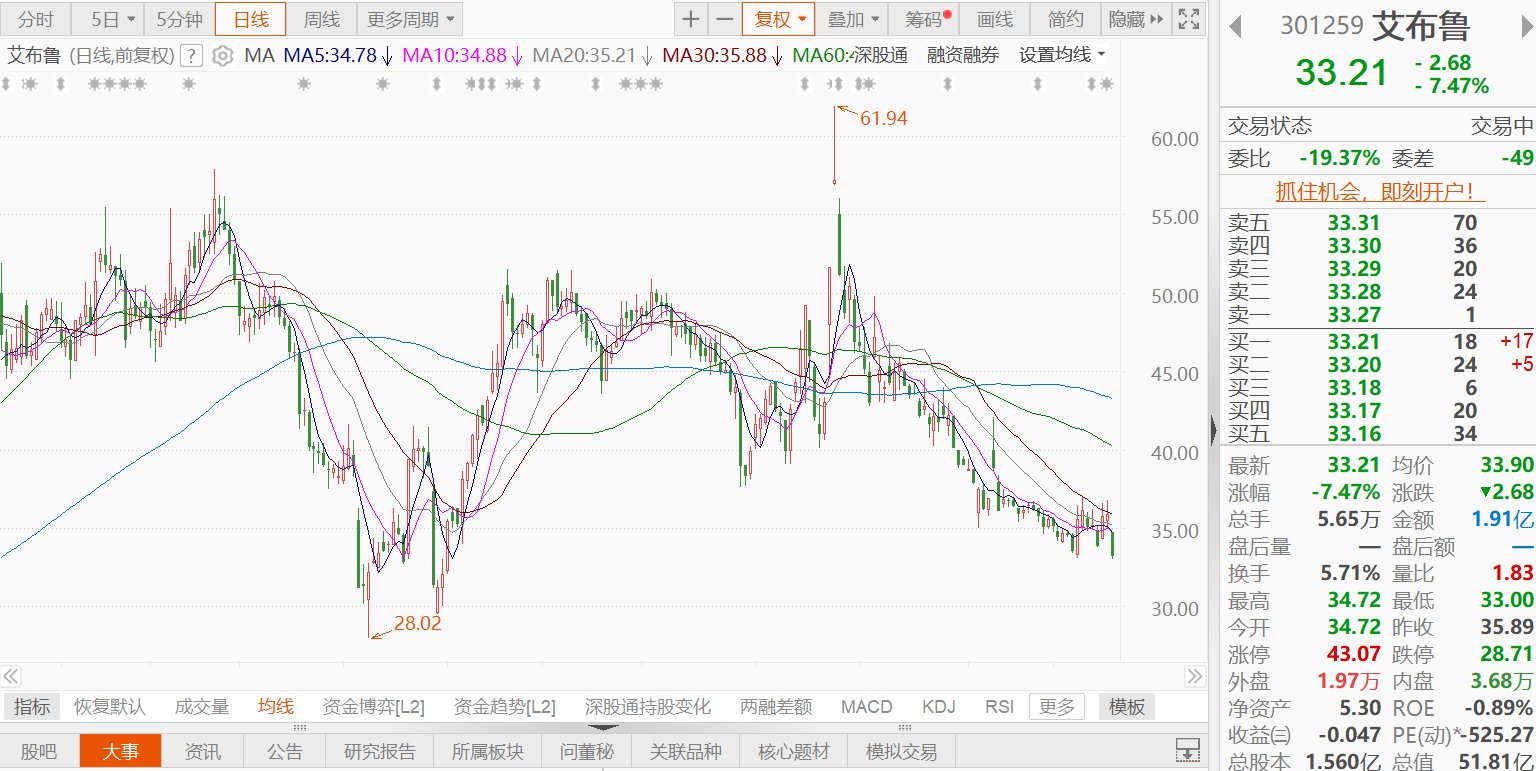Viewport: 1536px width, 771px height.
Task: Collapse bottom panel with the down triangle handle
Action: (602, 727)
